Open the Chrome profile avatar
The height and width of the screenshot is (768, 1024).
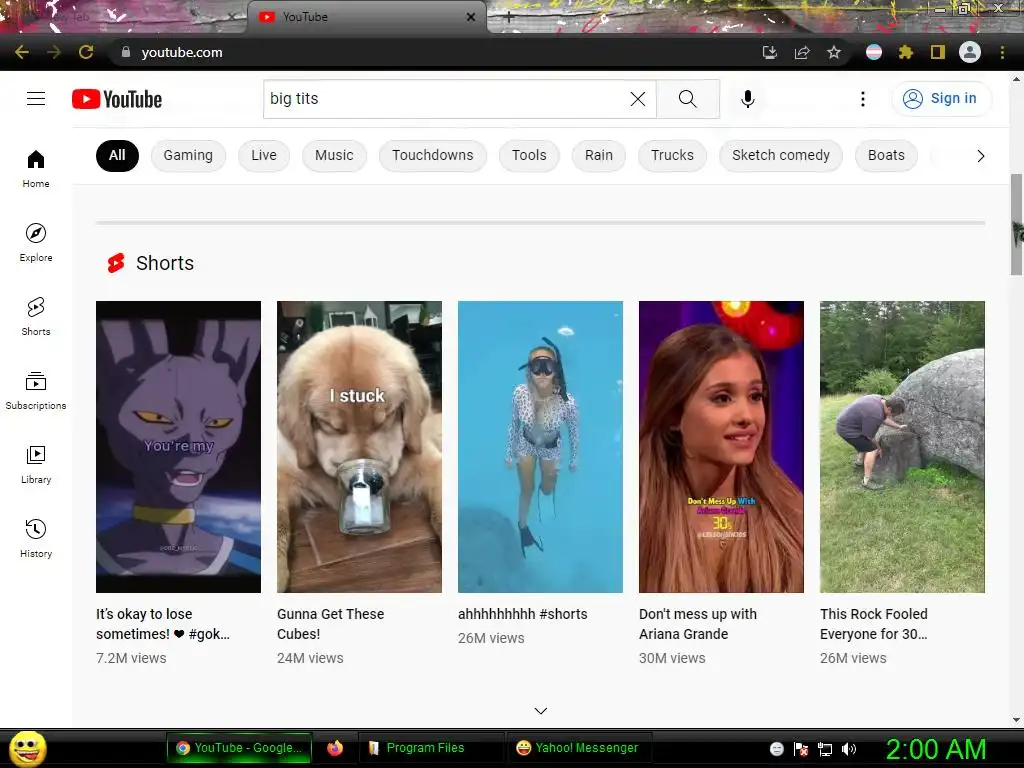[x=970, y=52]
